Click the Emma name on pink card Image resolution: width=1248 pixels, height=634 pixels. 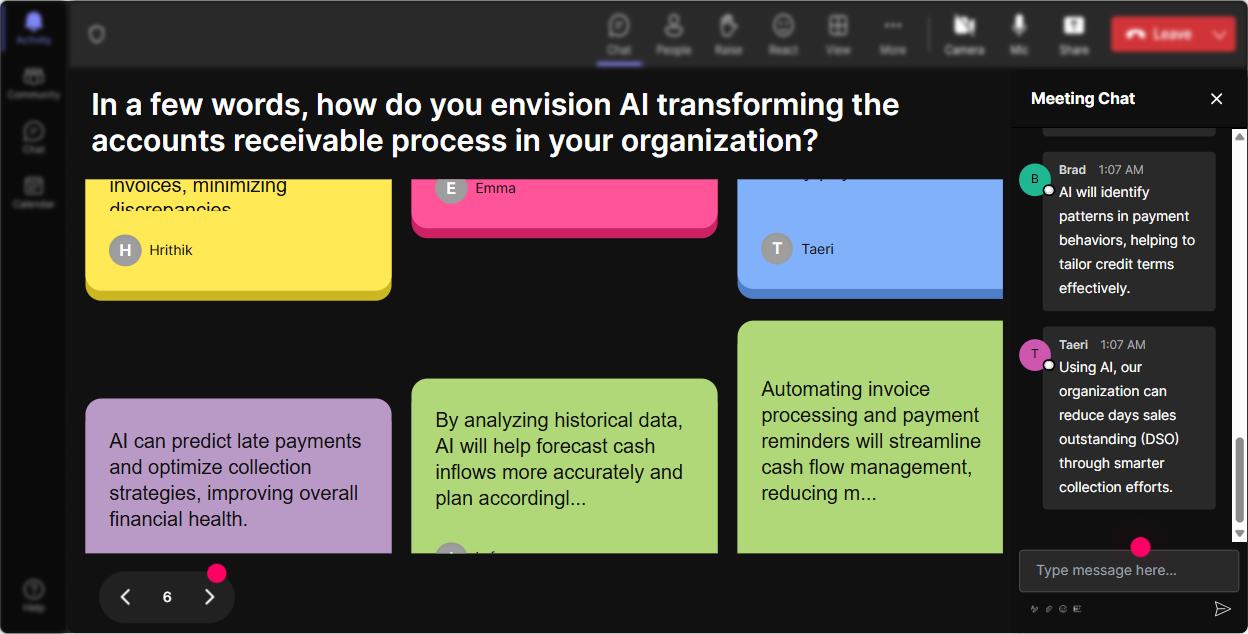click(x=495, y=188)
